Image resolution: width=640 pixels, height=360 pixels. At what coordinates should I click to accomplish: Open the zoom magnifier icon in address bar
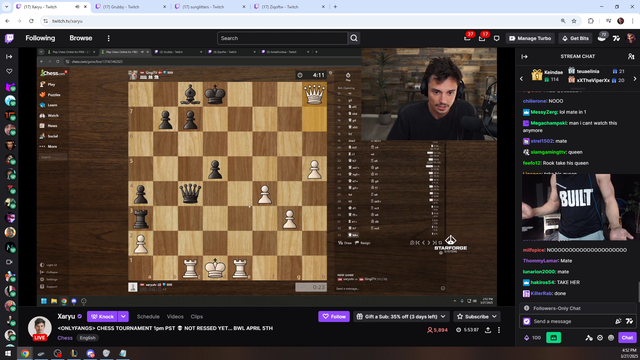tap(563, 21)
